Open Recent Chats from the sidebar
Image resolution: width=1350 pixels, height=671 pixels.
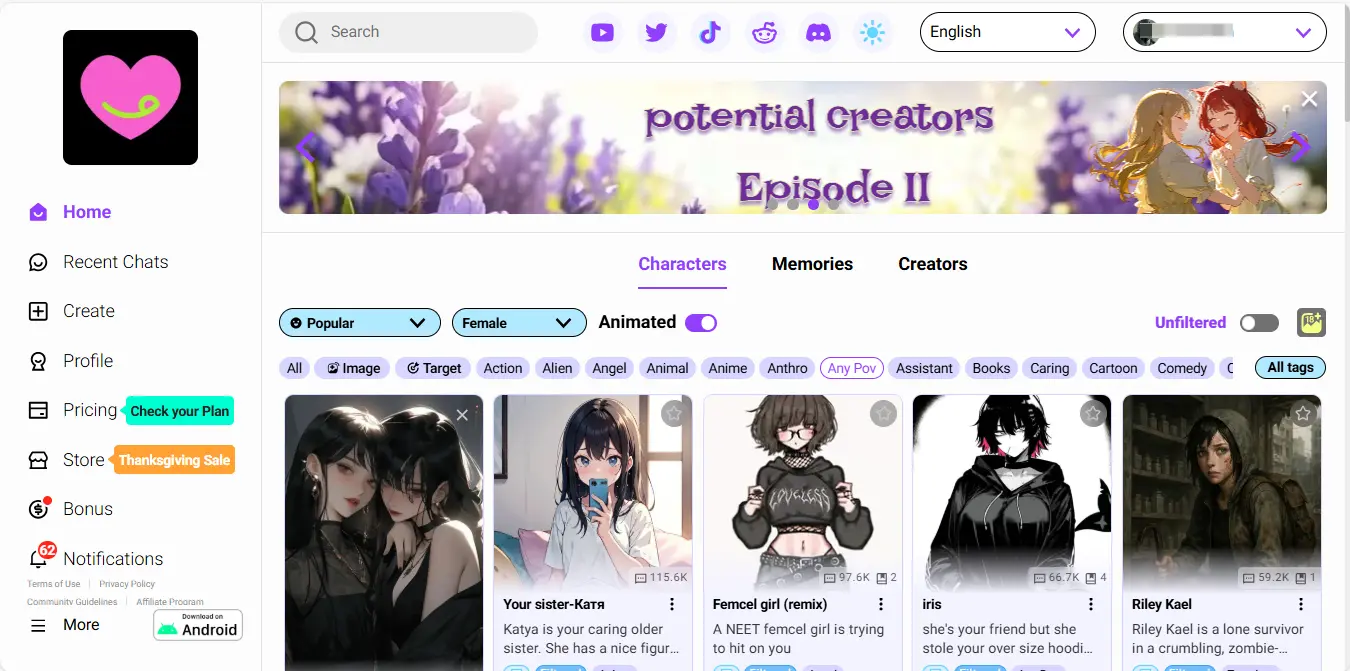tap(115, 261)
